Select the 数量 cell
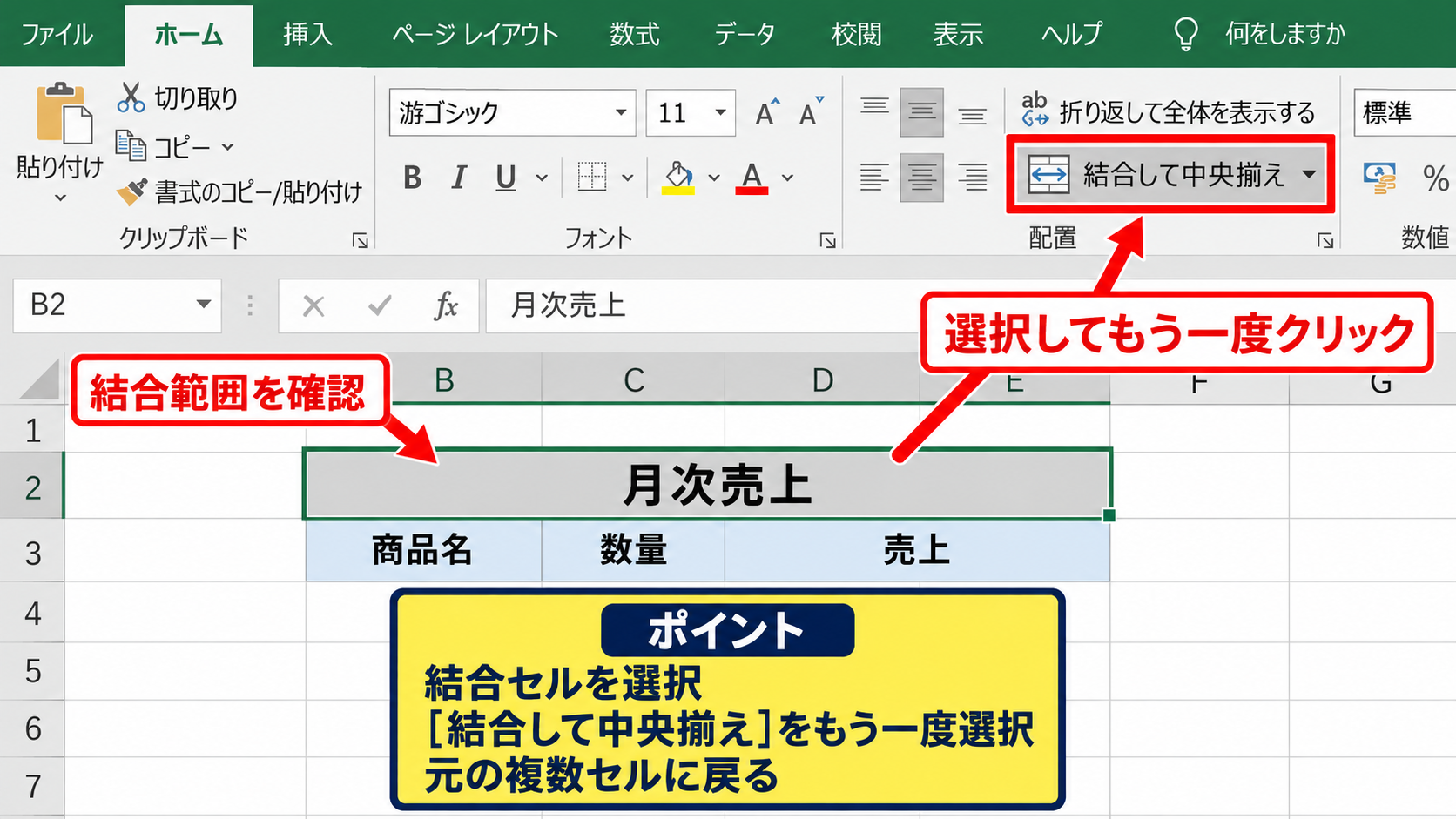 point(633,551)
